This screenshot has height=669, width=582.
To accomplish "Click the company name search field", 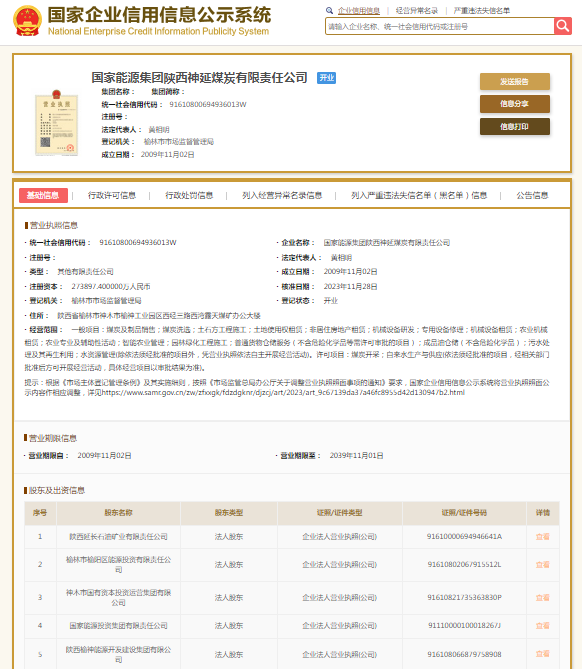I will tap(439, 26).
